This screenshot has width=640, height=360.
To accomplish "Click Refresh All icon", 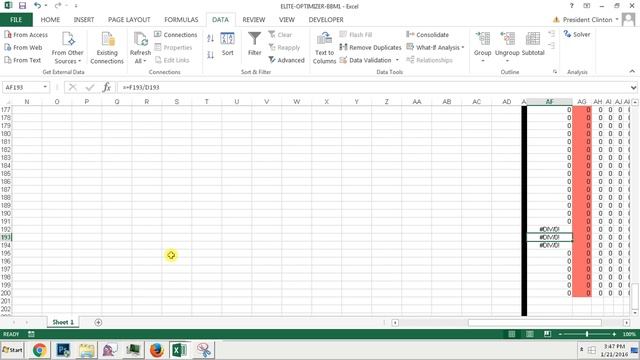I will point(140,40).
